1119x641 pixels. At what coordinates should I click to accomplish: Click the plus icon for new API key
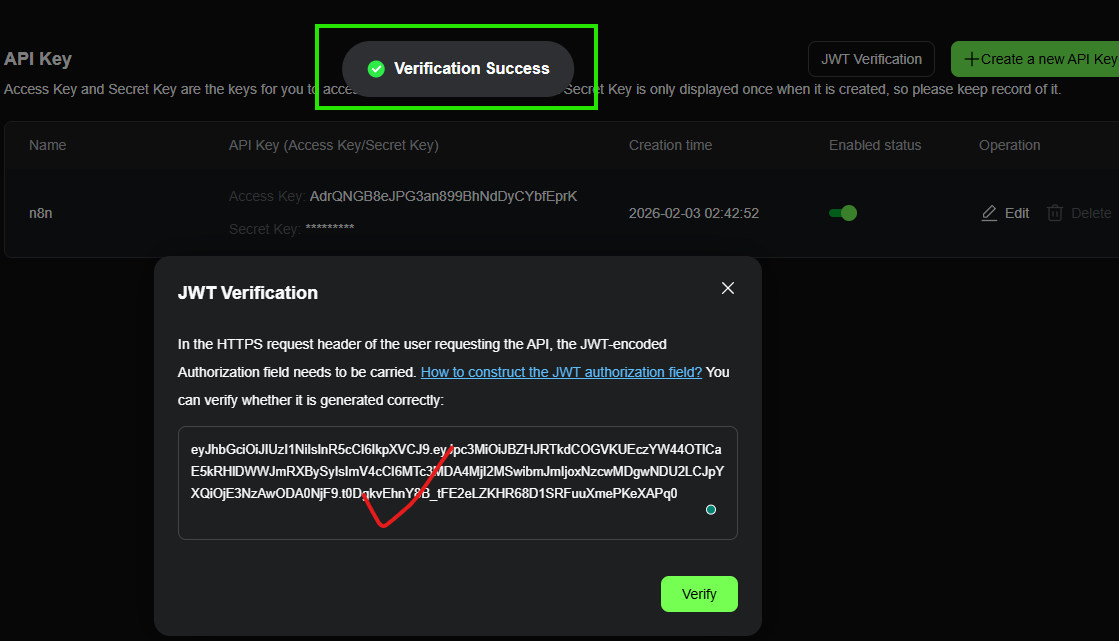[x=971, y=59]
